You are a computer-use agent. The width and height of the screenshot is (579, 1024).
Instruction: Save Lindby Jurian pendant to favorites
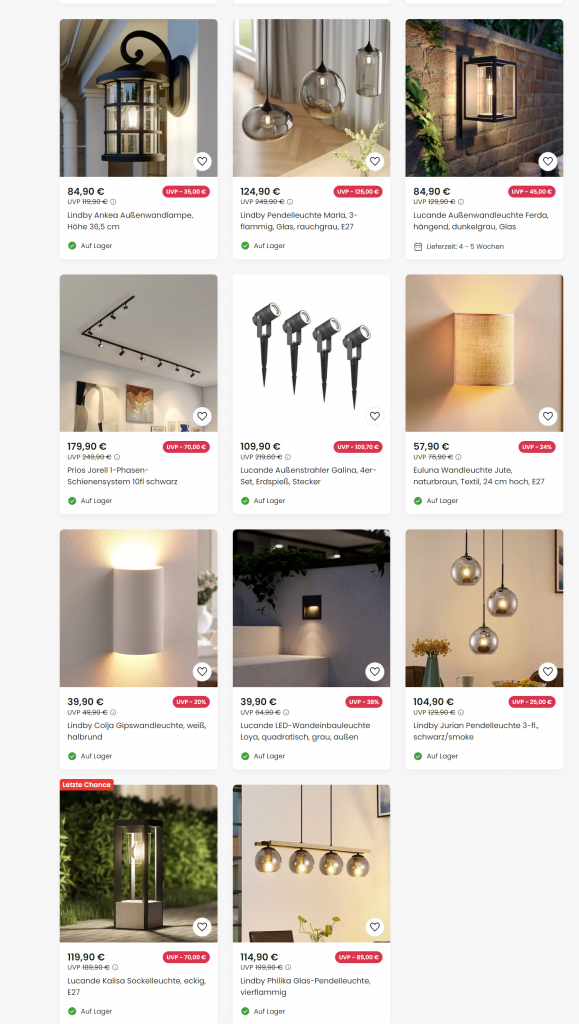pos(548,671)
